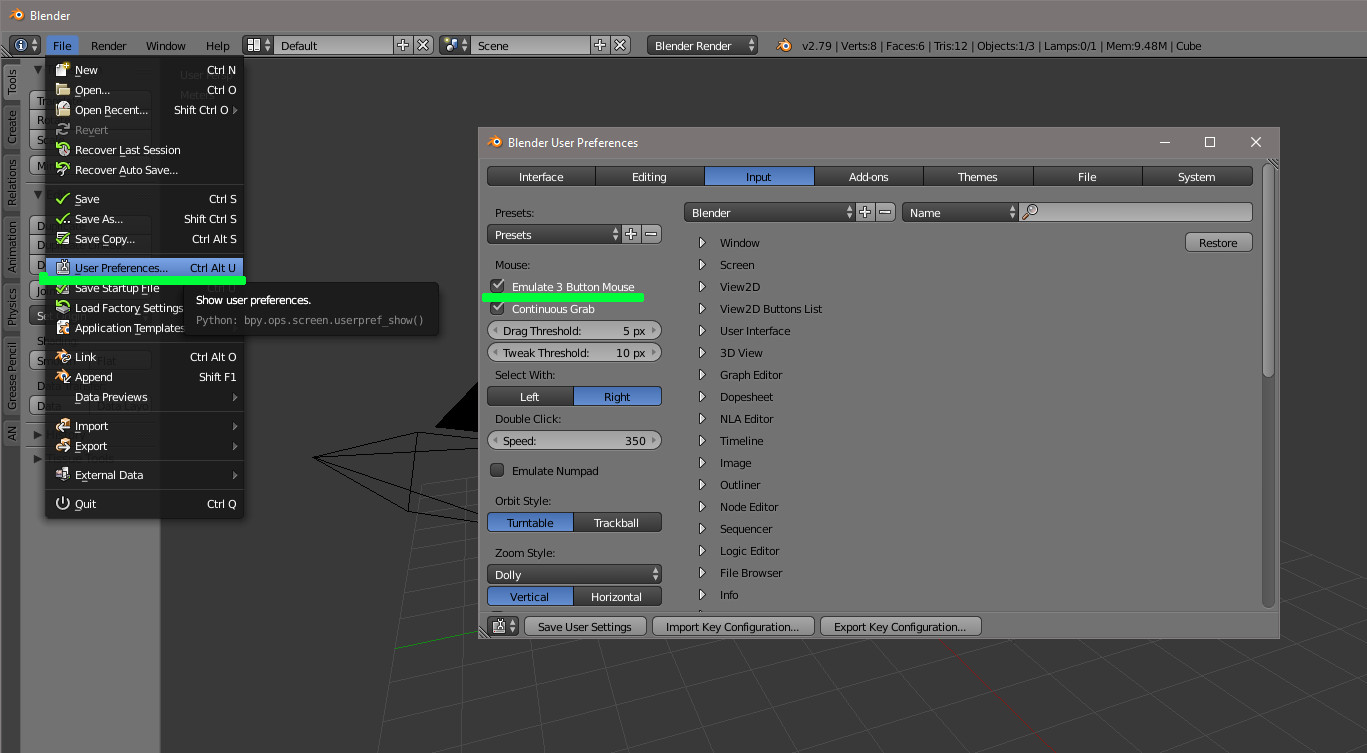Add a new scene with plus icon

pyautogui.click(x=600, y=46)
